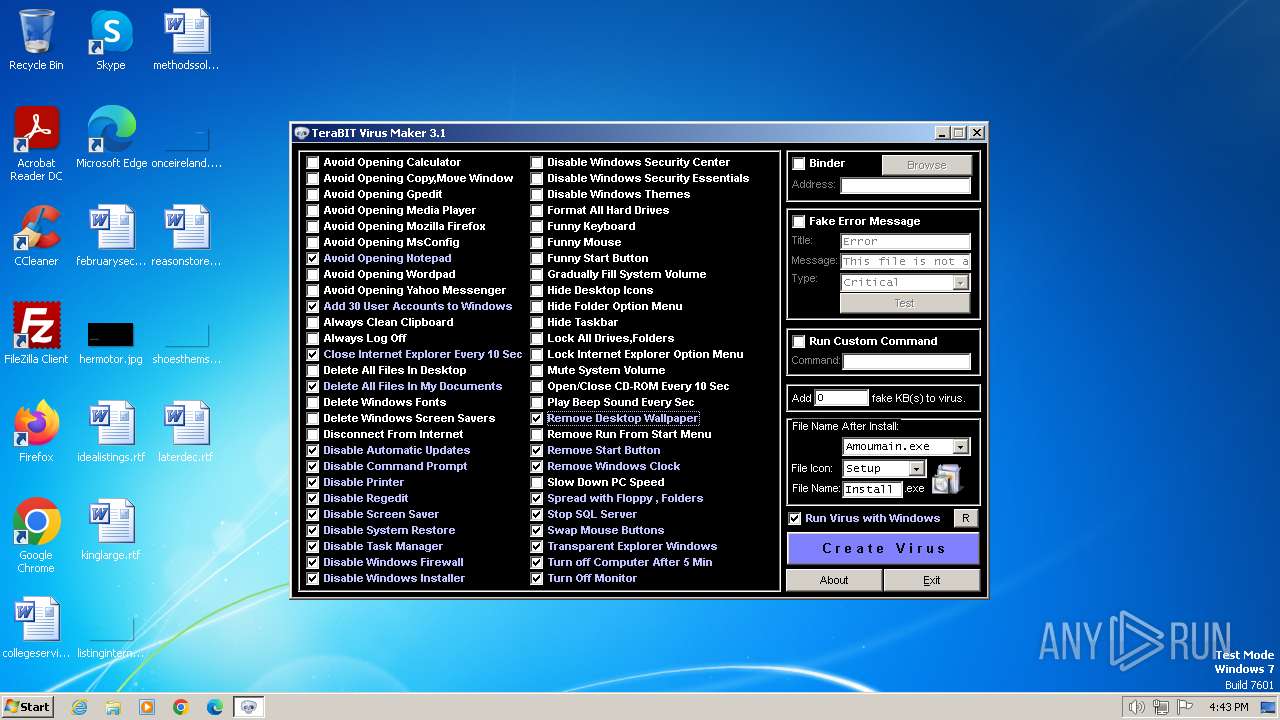Click the Exit button
Viewport: 1280px width, 720px height.
pos(932,580)
